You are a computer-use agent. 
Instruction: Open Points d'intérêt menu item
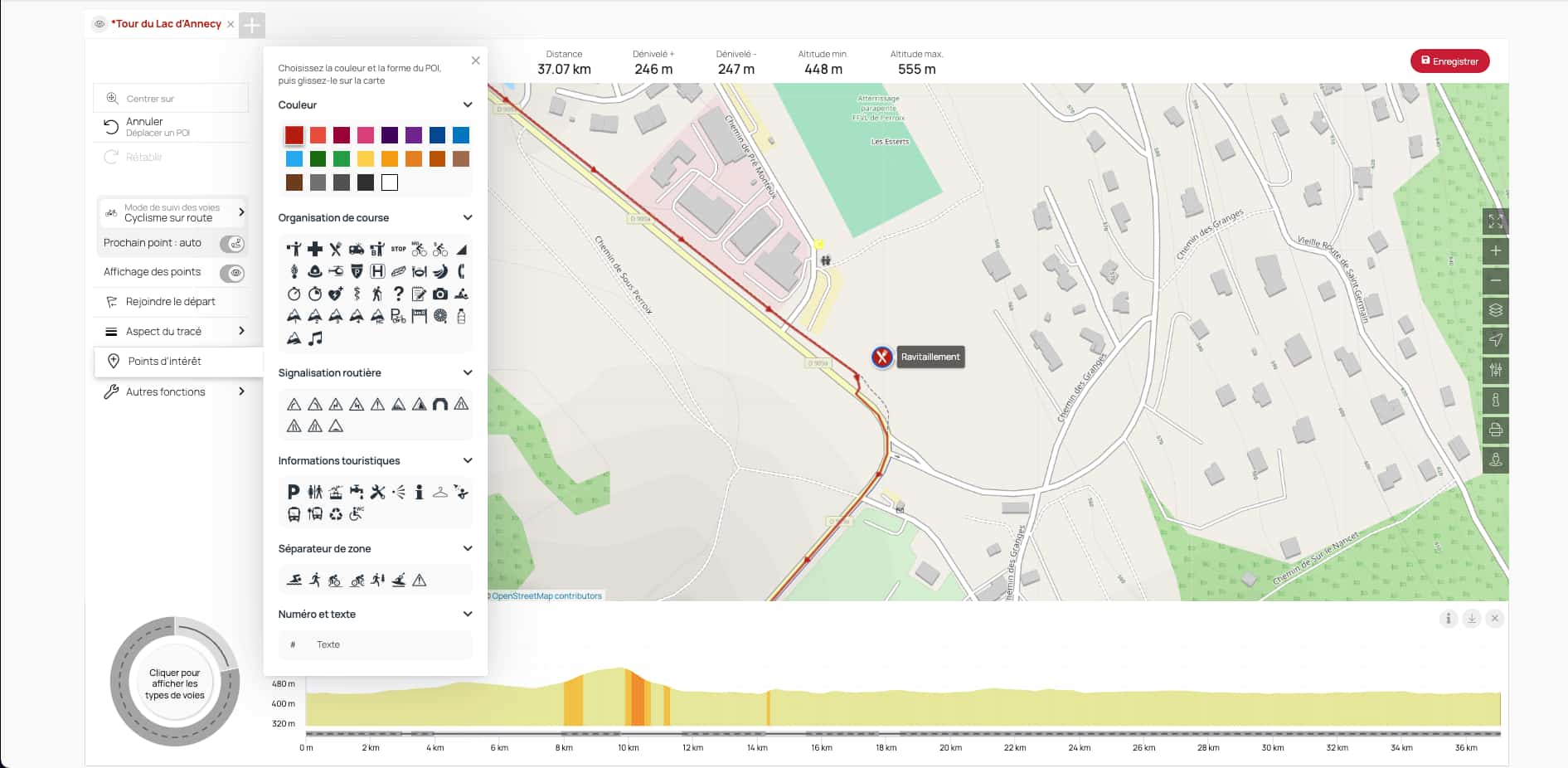(x=177, y=361)
